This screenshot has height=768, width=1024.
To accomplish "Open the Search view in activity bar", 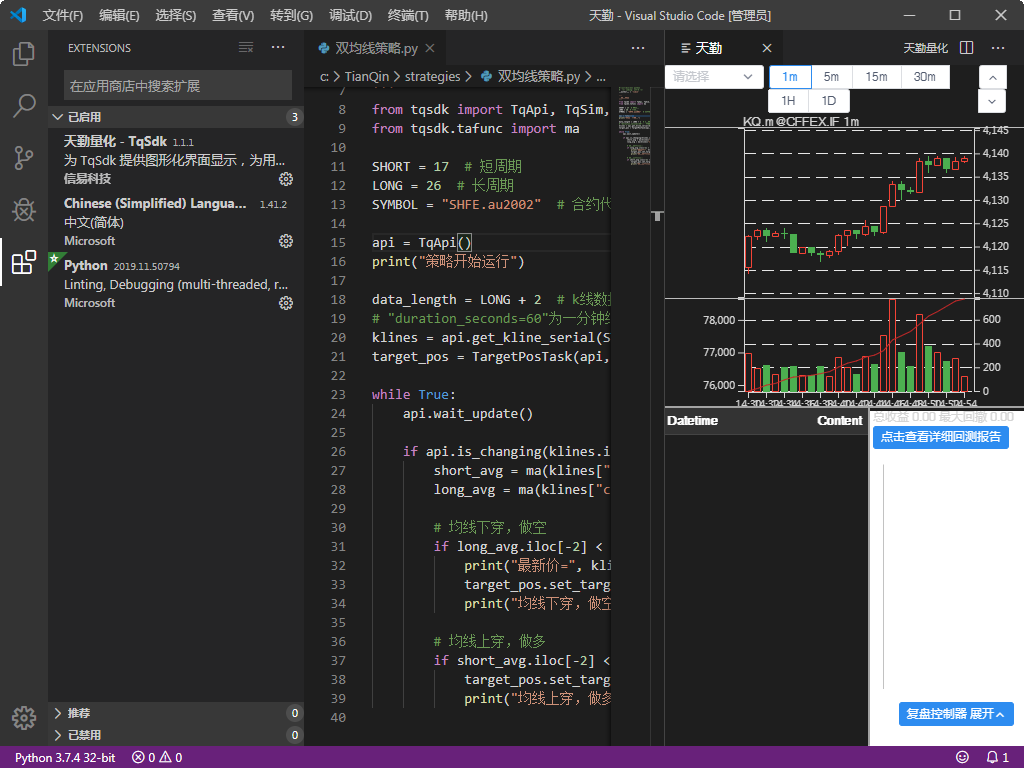I will tap(24, 105).
